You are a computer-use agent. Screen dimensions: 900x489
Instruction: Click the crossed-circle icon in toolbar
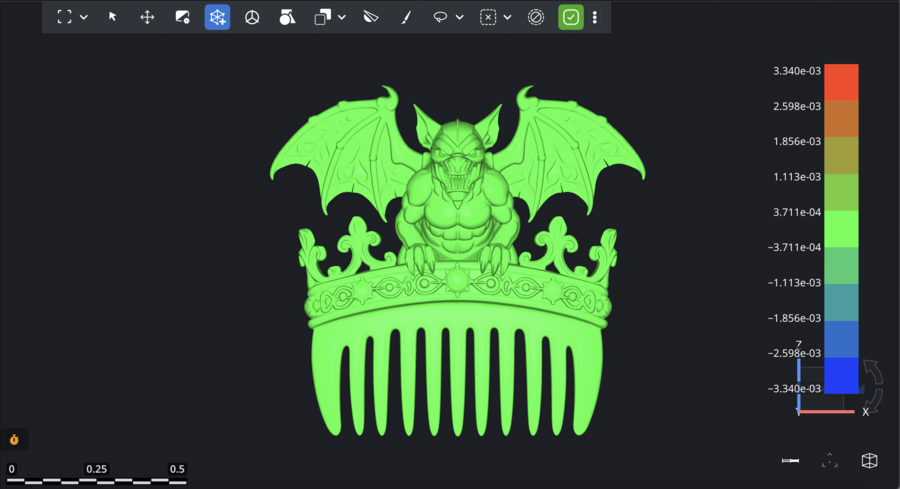pos(536,17)
